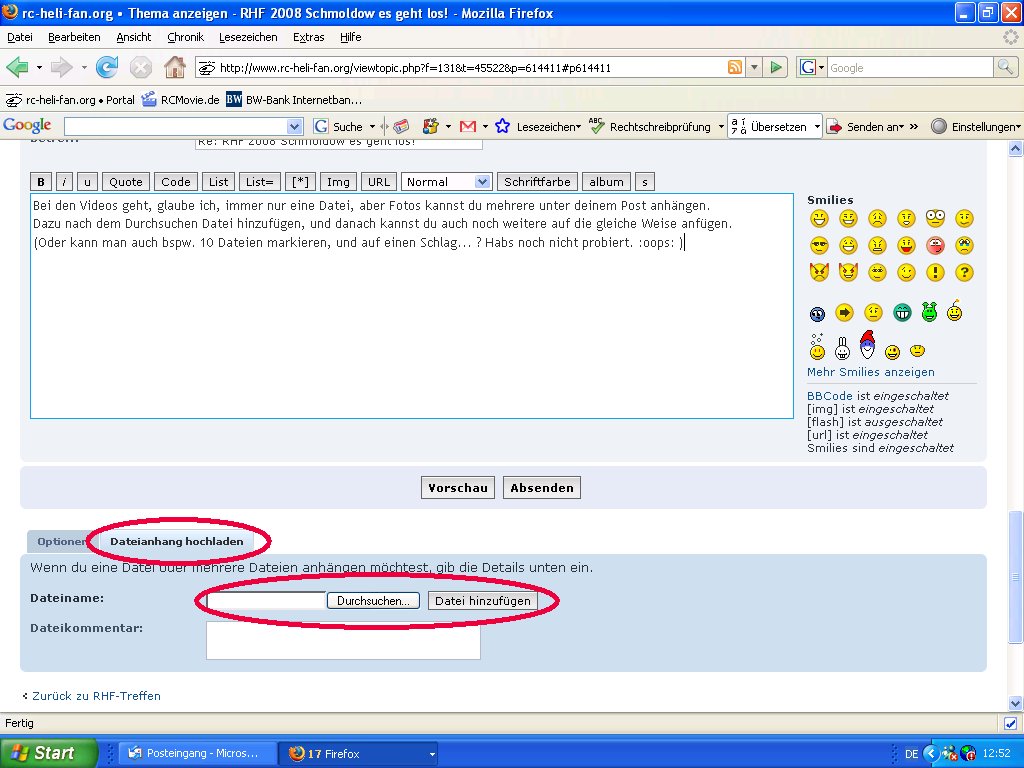The width and height of the screenshot is (1024, 768).
Task: Click the Datei hinzufügen button
Action: [x=483, y=601]
